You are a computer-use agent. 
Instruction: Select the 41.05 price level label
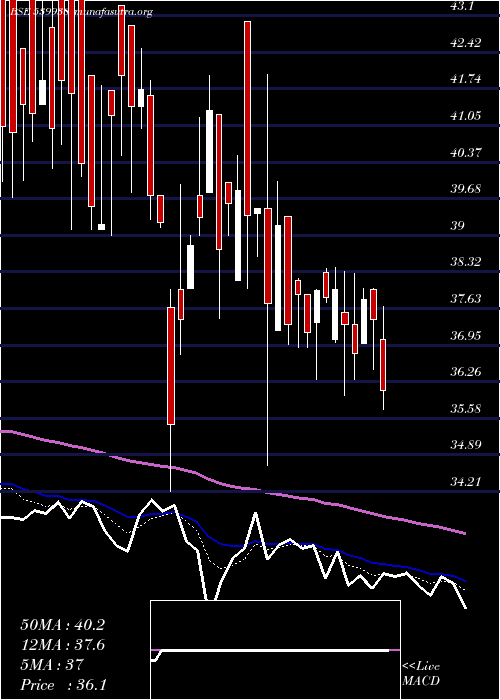coord(466,116)
